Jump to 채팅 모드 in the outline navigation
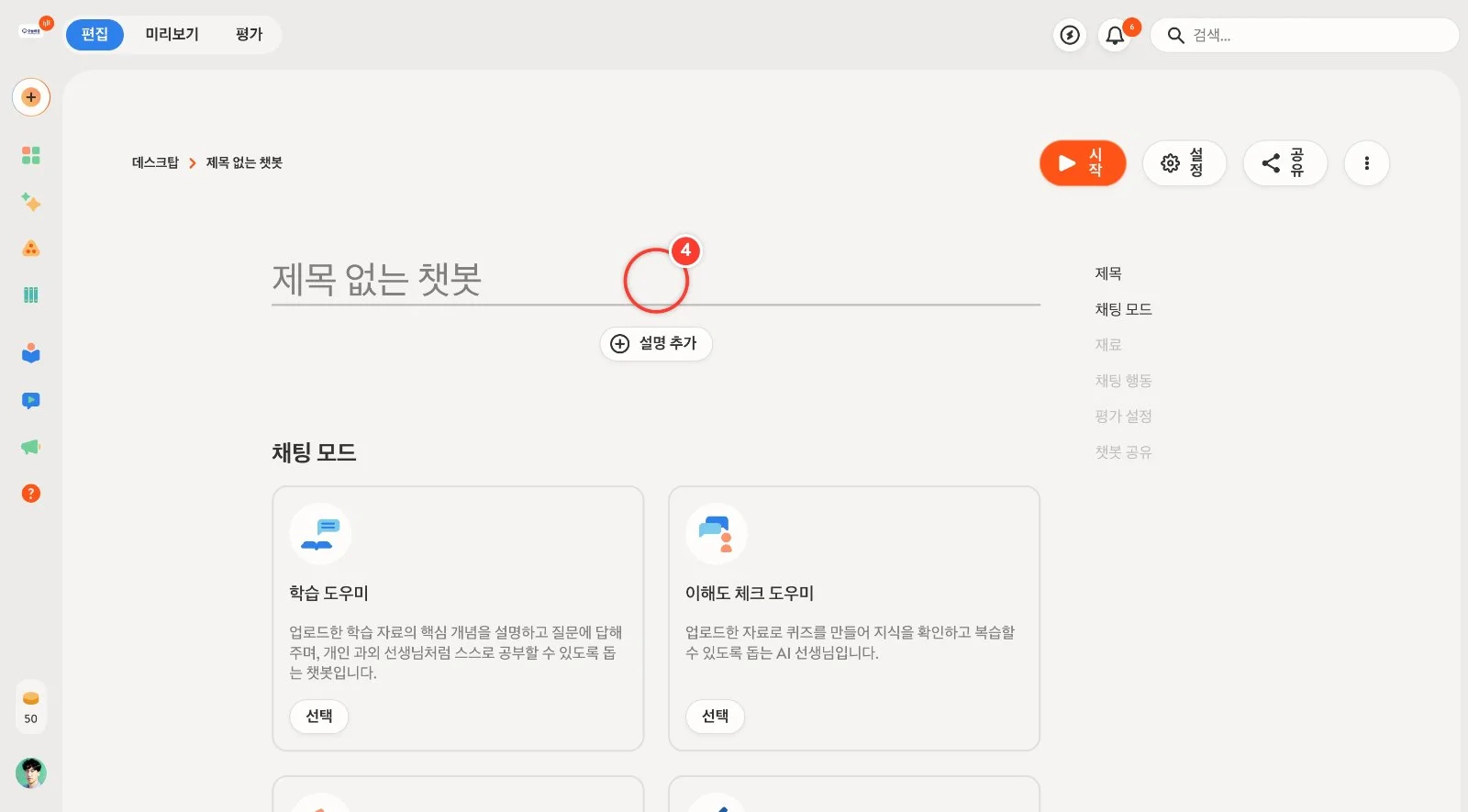The width and height of the screenshot is (1468, 812). (x=1123, y=309)
